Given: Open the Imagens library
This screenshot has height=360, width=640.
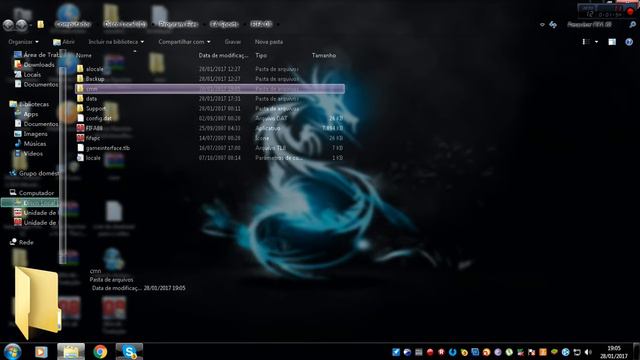Looking at the screenshot, I should [x=31, y=133].
